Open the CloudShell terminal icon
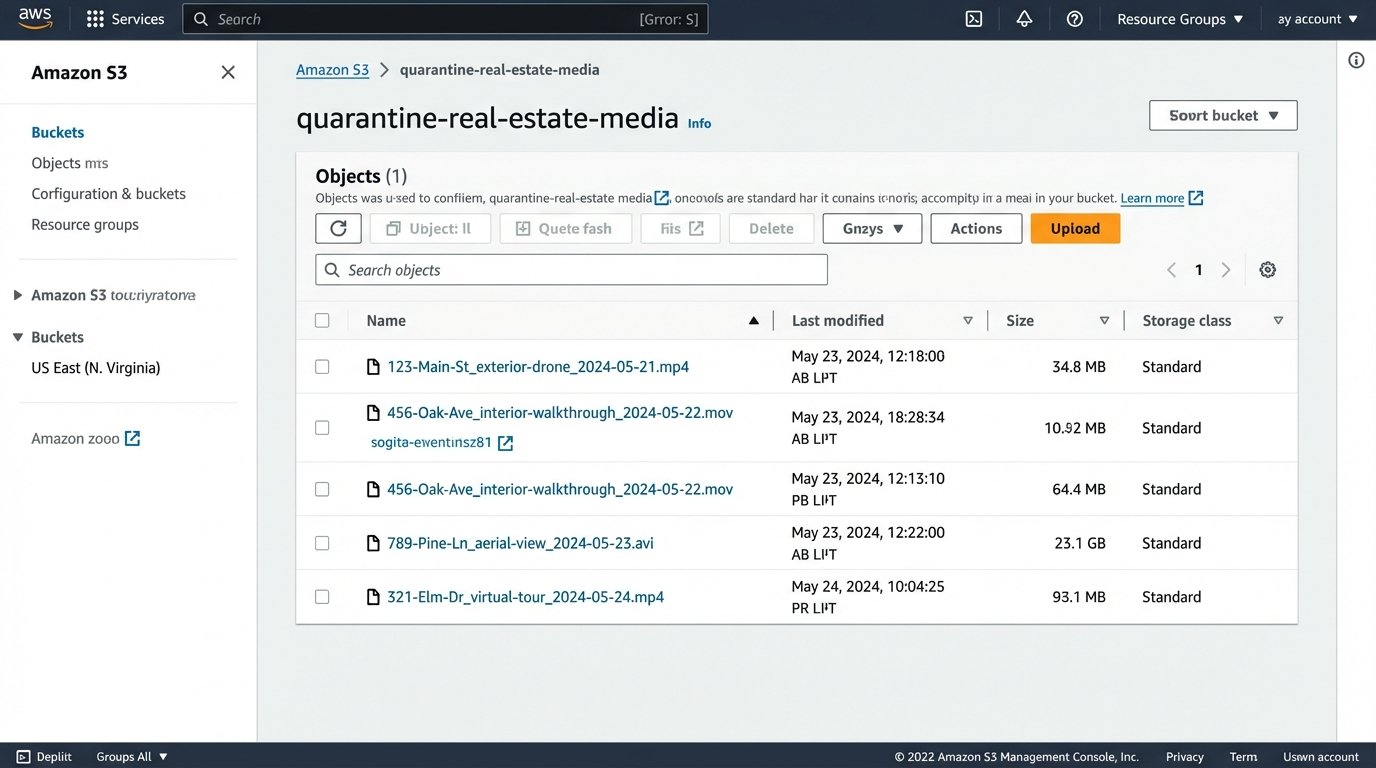 click(973, 18)
